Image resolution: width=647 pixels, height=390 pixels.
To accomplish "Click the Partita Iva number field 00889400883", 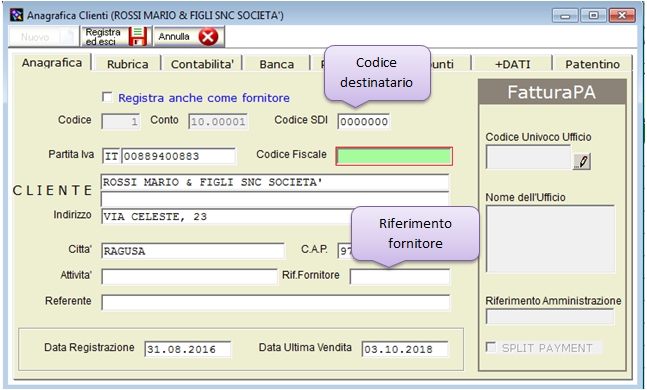I will point(179,156).
